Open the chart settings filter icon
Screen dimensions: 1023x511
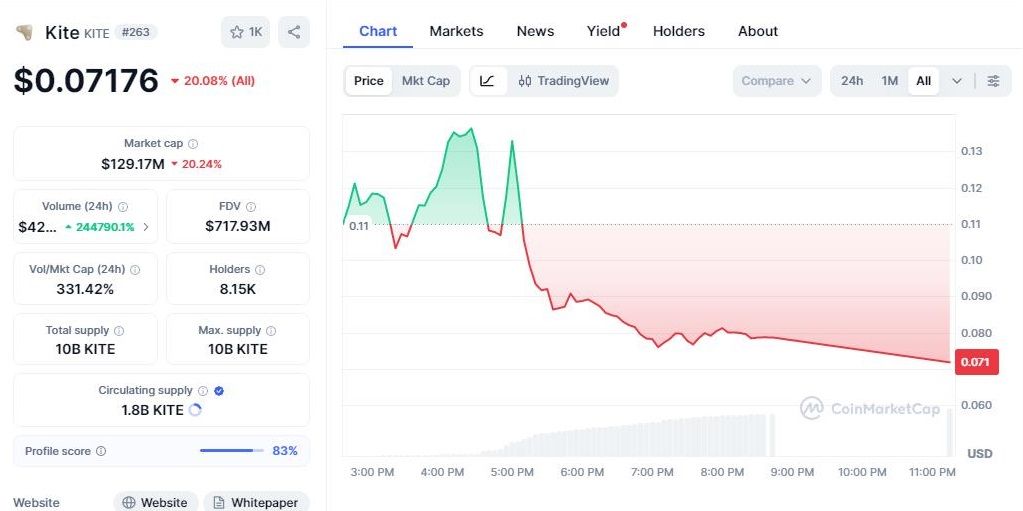993,81
